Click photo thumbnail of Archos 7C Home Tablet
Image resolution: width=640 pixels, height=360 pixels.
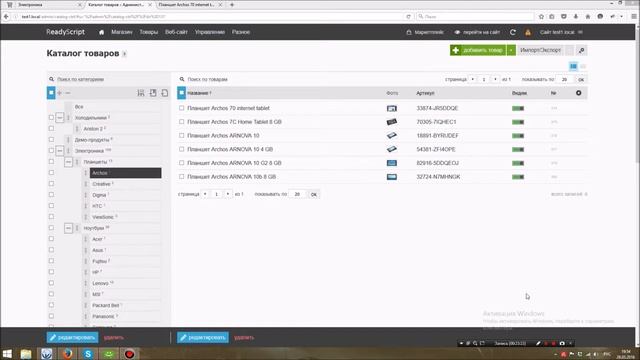(391, 122)
